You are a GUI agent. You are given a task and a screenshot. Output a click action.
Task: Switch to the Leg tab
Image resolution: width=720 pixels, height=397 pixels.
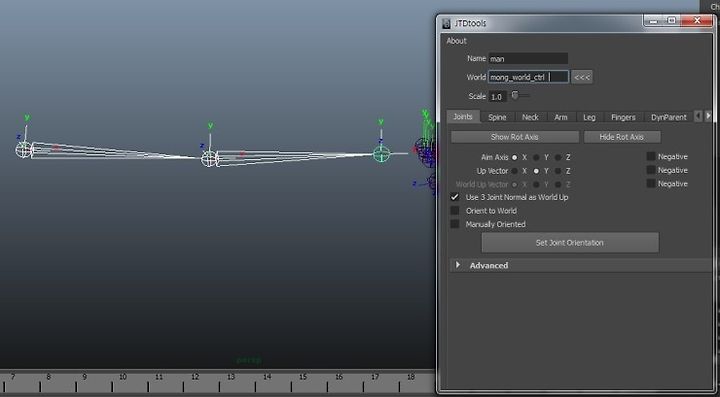click(x=590, y=117)
